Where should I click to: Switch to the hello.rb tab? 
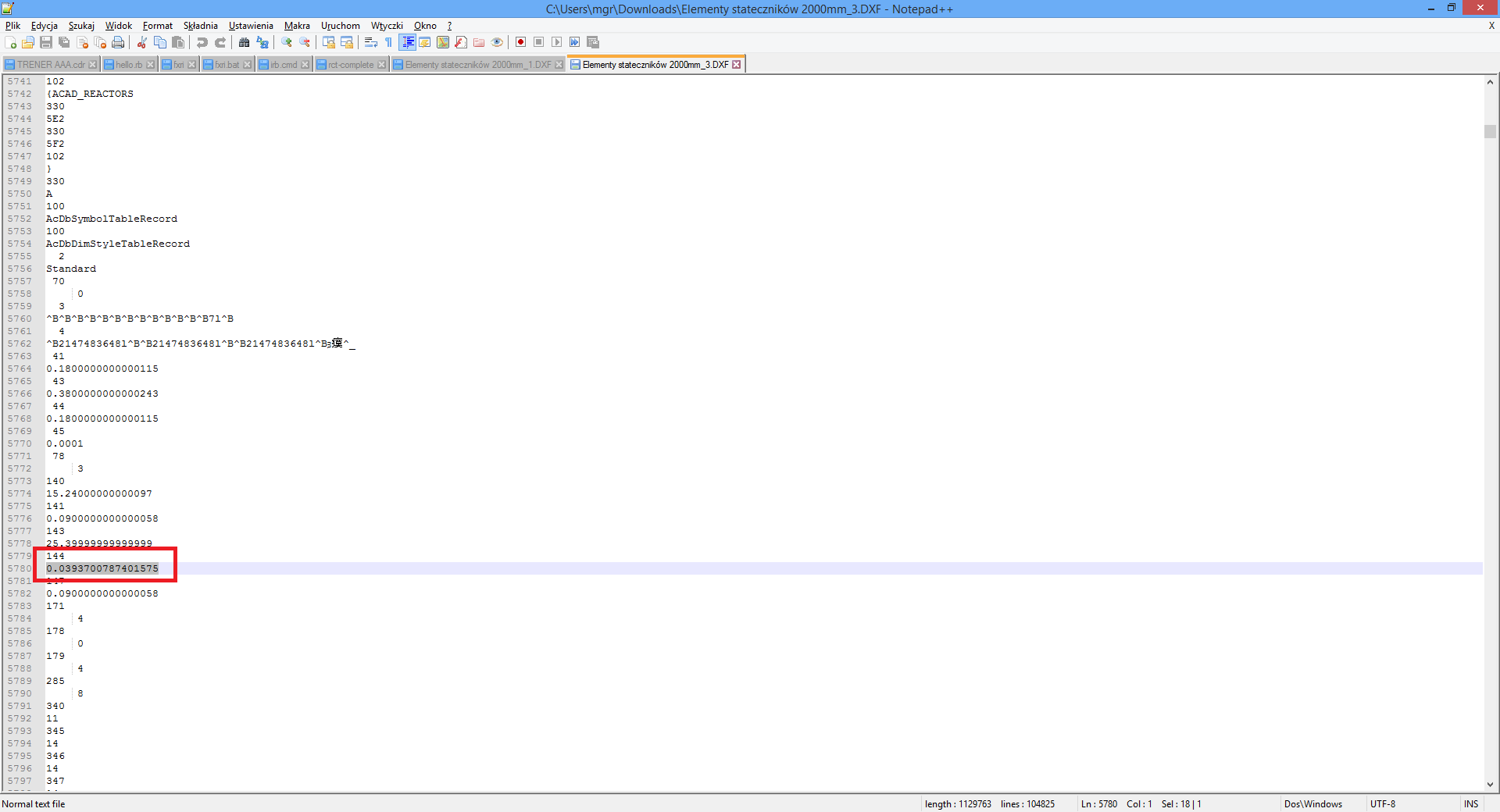(x=128, y=65)
